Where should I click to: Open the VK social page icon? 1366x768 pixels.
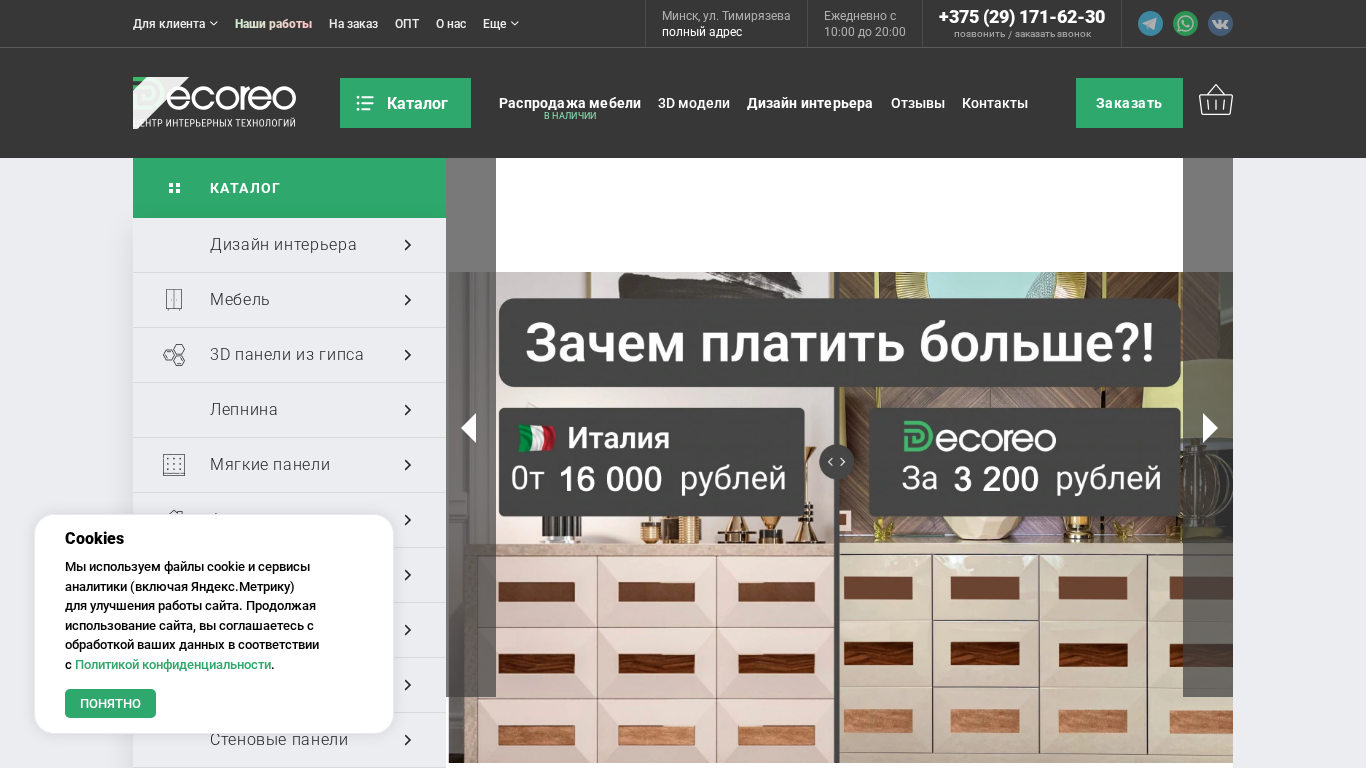point(1220,24)
